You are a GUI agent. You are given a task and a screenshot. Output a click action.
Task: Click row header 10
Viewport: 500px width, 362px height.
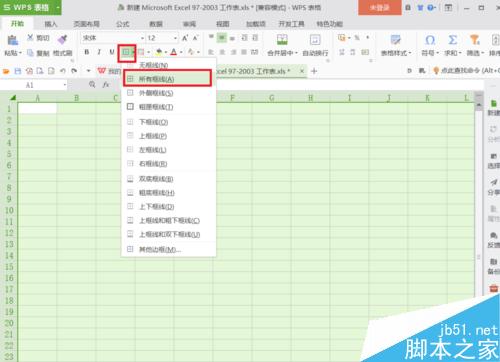pyautogui.click(x=9, y=210)
